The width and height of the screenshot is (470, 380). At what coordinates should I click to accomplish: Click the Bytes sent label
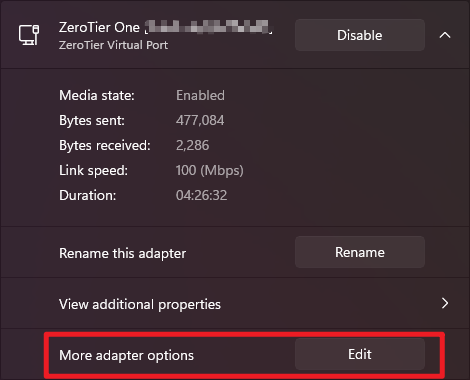pyautogui.click(x=92, y=120)
